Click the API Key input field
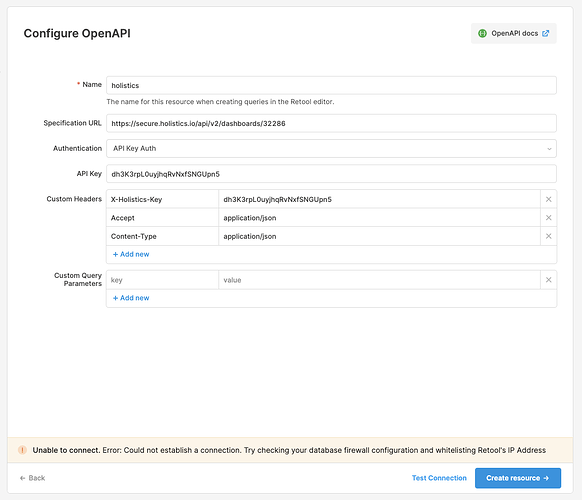 click(x=331, y=174)
